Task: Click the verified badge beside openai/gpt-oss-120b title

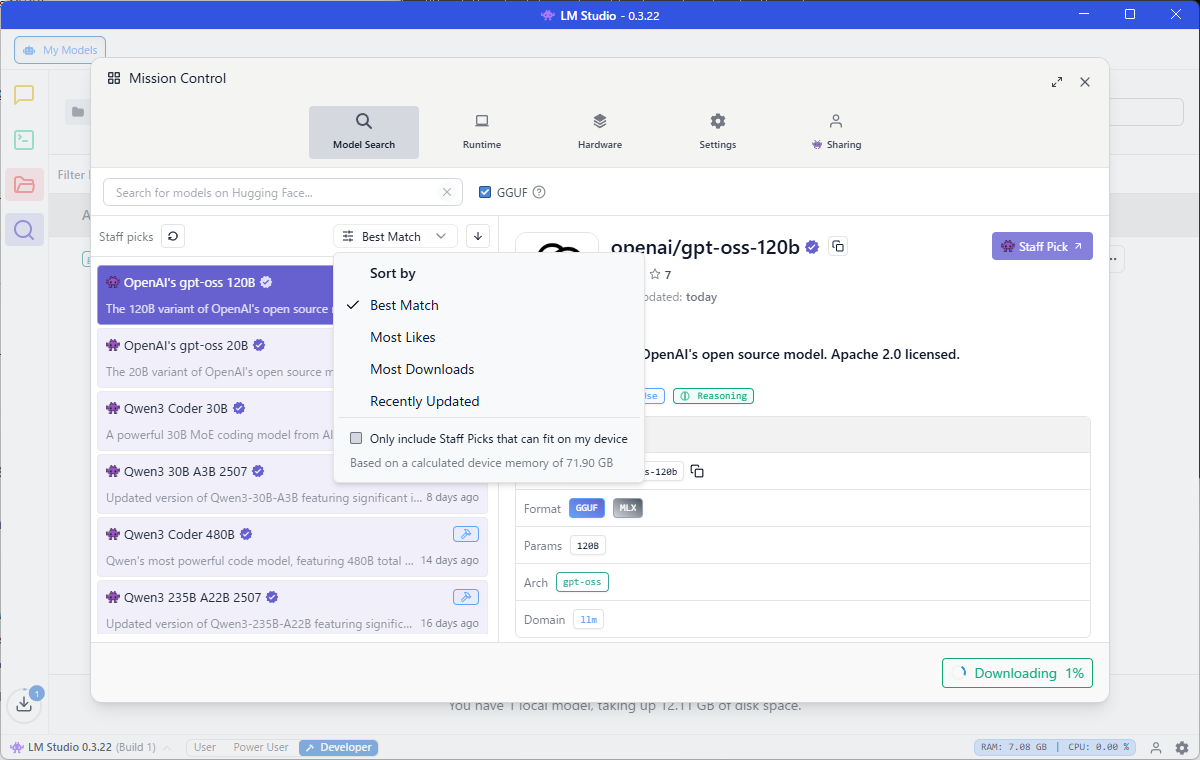Action: pyautogui.click(x=813, y=247)
